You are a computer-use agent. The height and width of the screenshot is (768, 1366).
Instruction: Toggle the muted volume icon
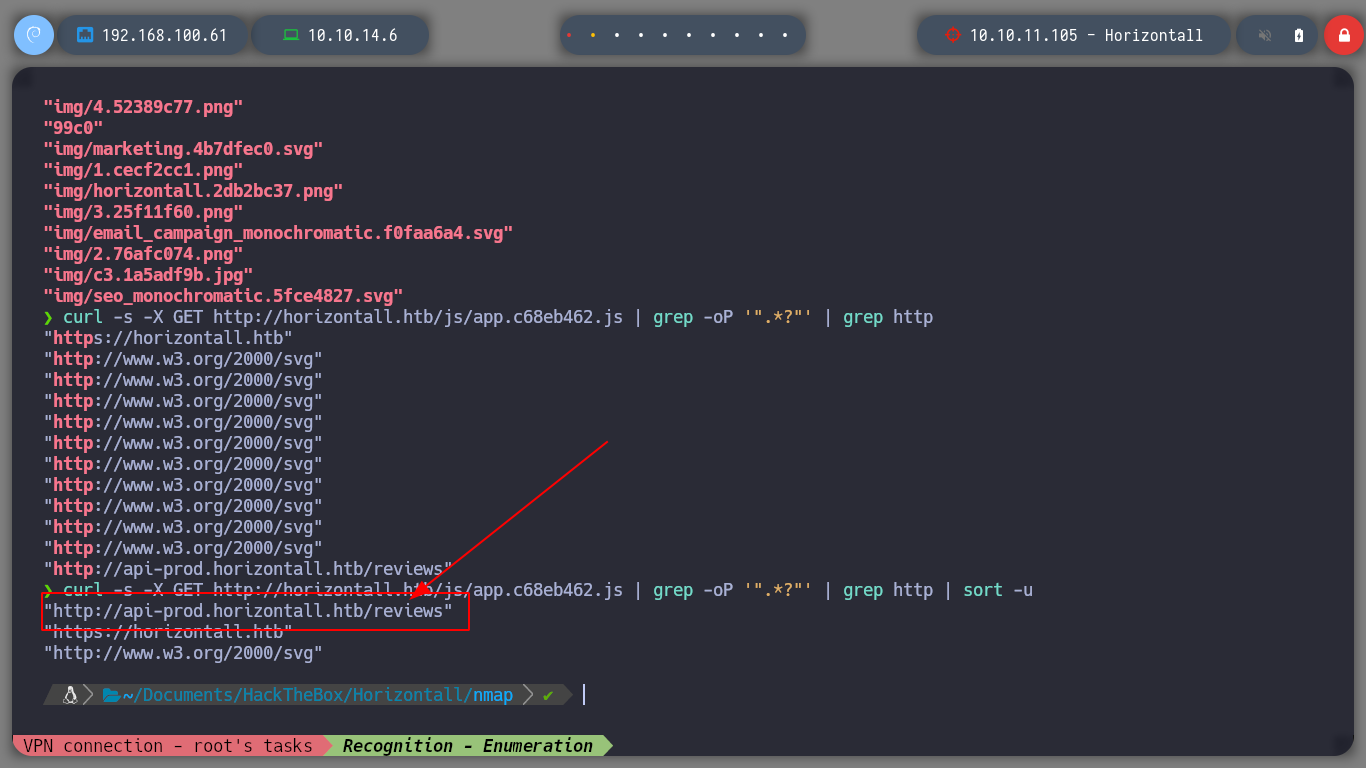tap(1265, 35)
